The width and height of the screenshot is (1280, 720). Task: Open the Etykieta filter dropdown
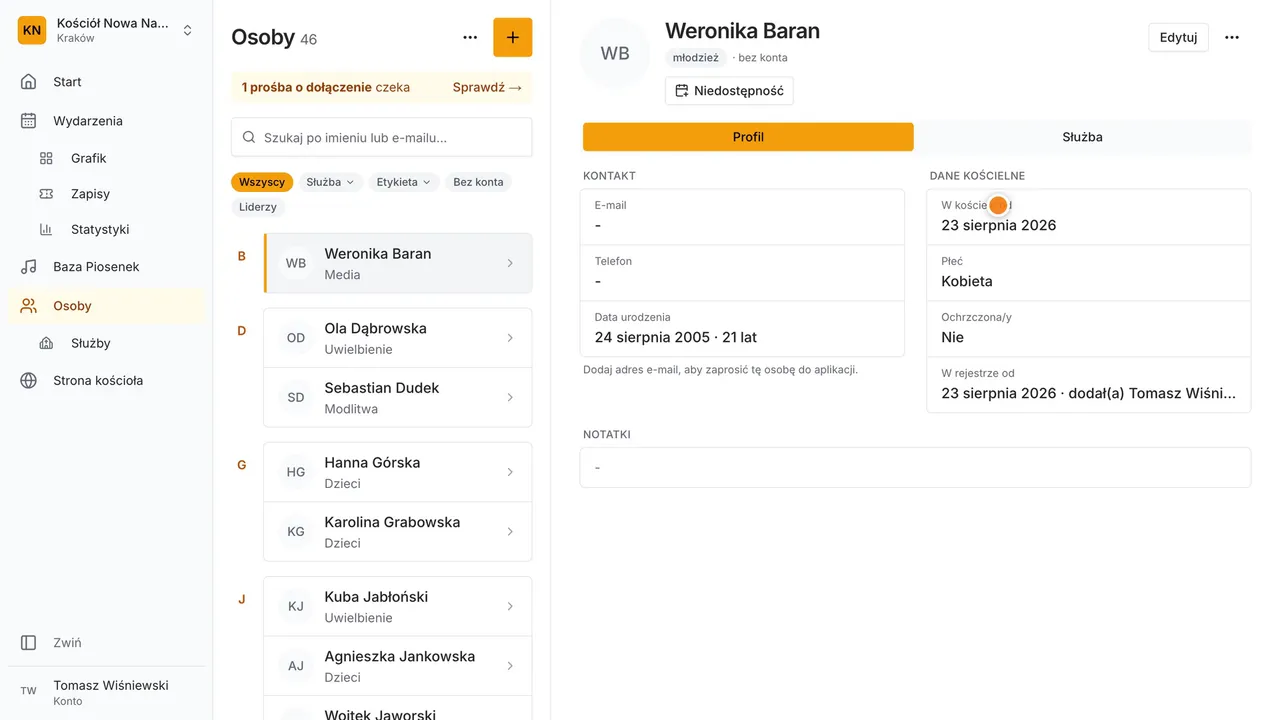[x=404, y=182]
